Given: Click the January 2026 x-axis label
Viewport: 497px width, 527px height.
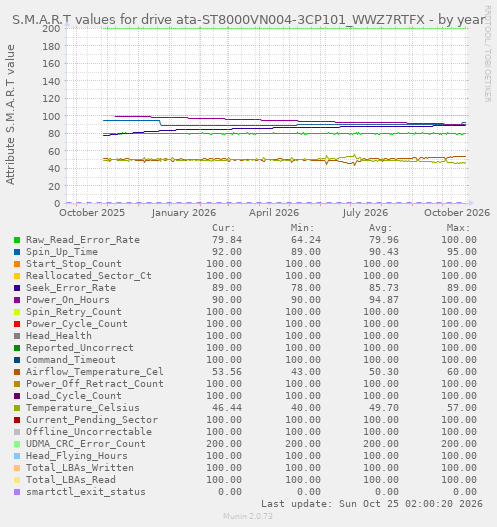Looking at the screenshot, I should click(x=183, y=213).
